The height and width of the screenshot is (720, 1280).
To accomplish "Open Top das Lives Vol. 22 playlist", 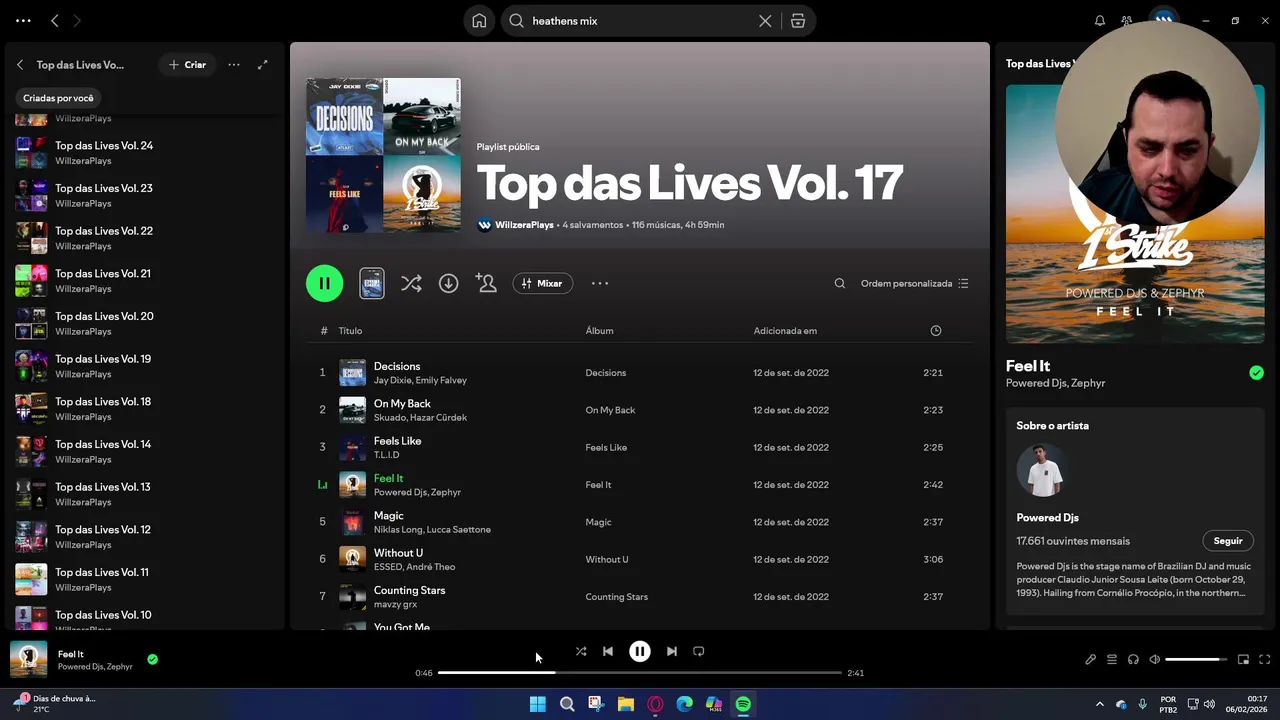I will (145, 238).
